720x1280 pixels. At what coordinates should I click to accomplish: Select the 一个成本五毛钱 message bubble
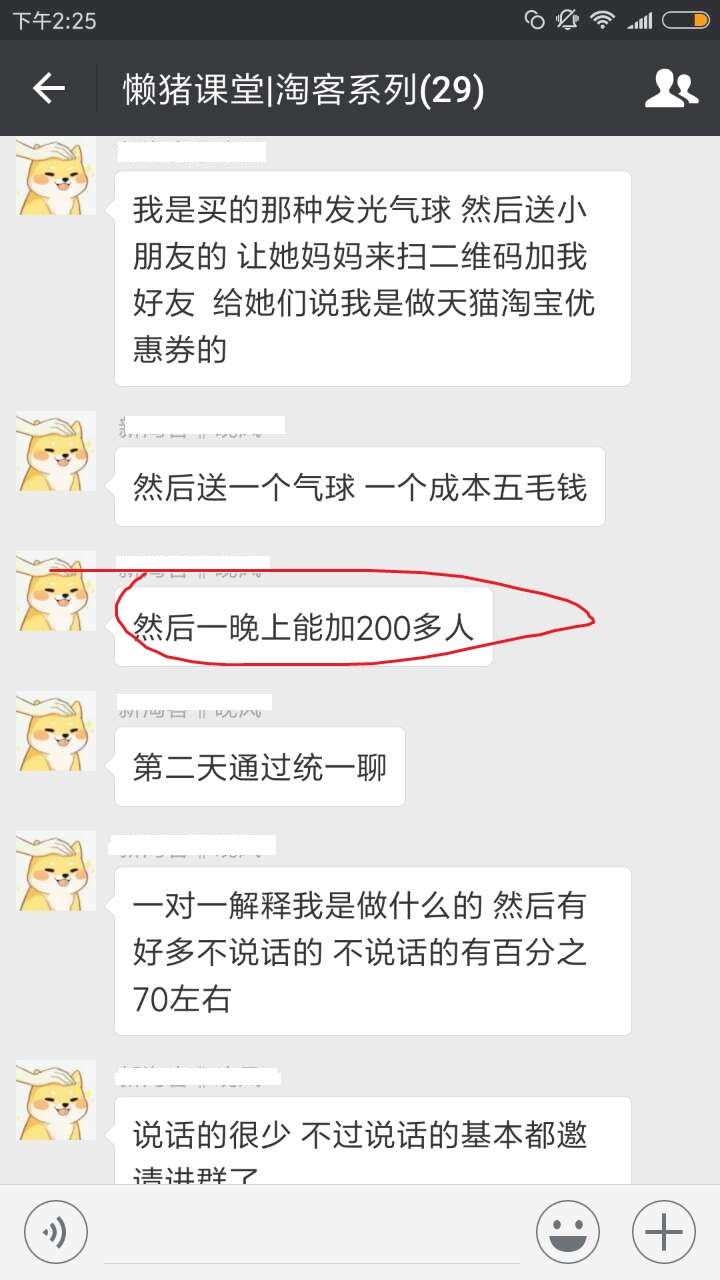(360, 487)
